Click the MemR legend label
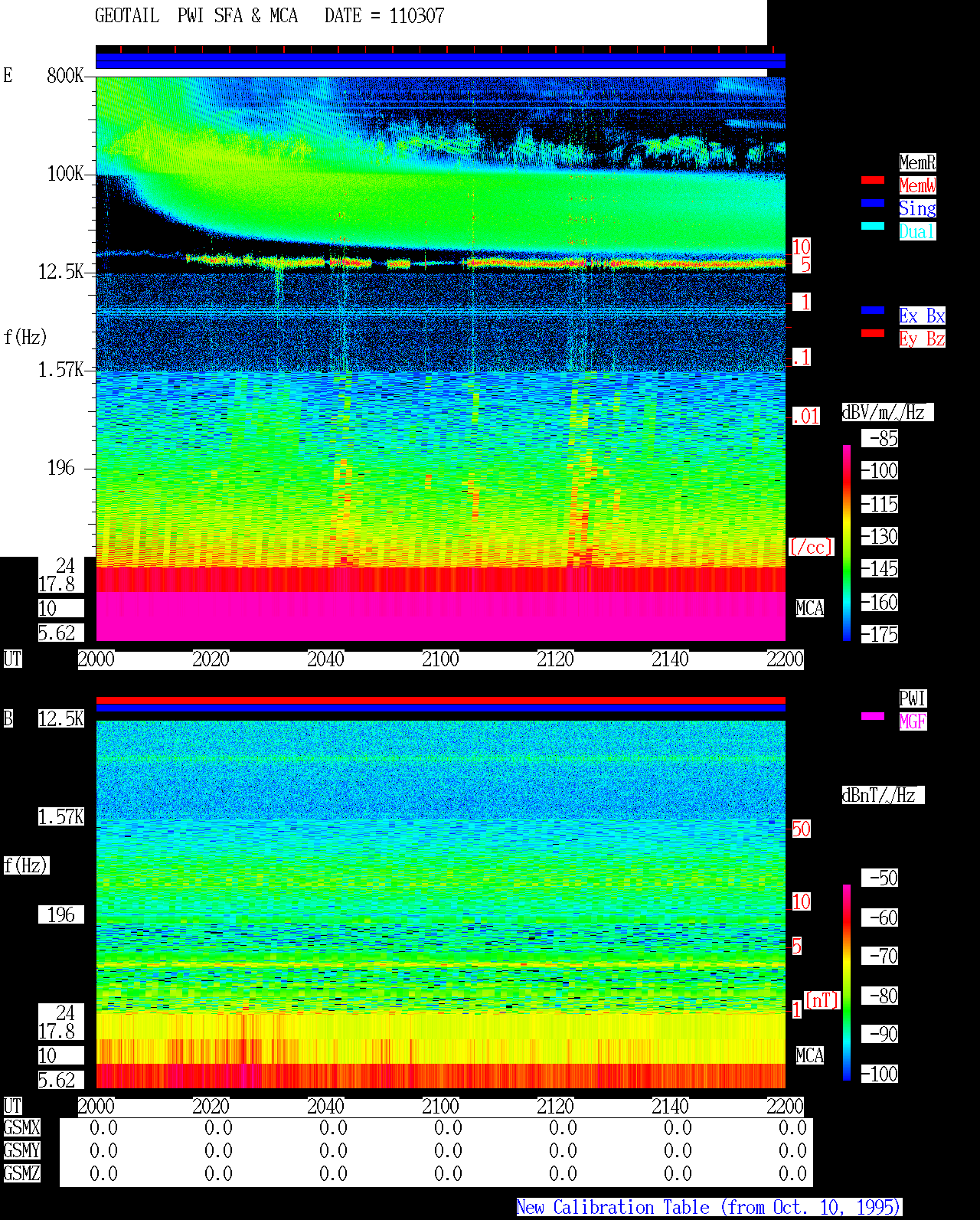980x1220 pixels. 917,162
